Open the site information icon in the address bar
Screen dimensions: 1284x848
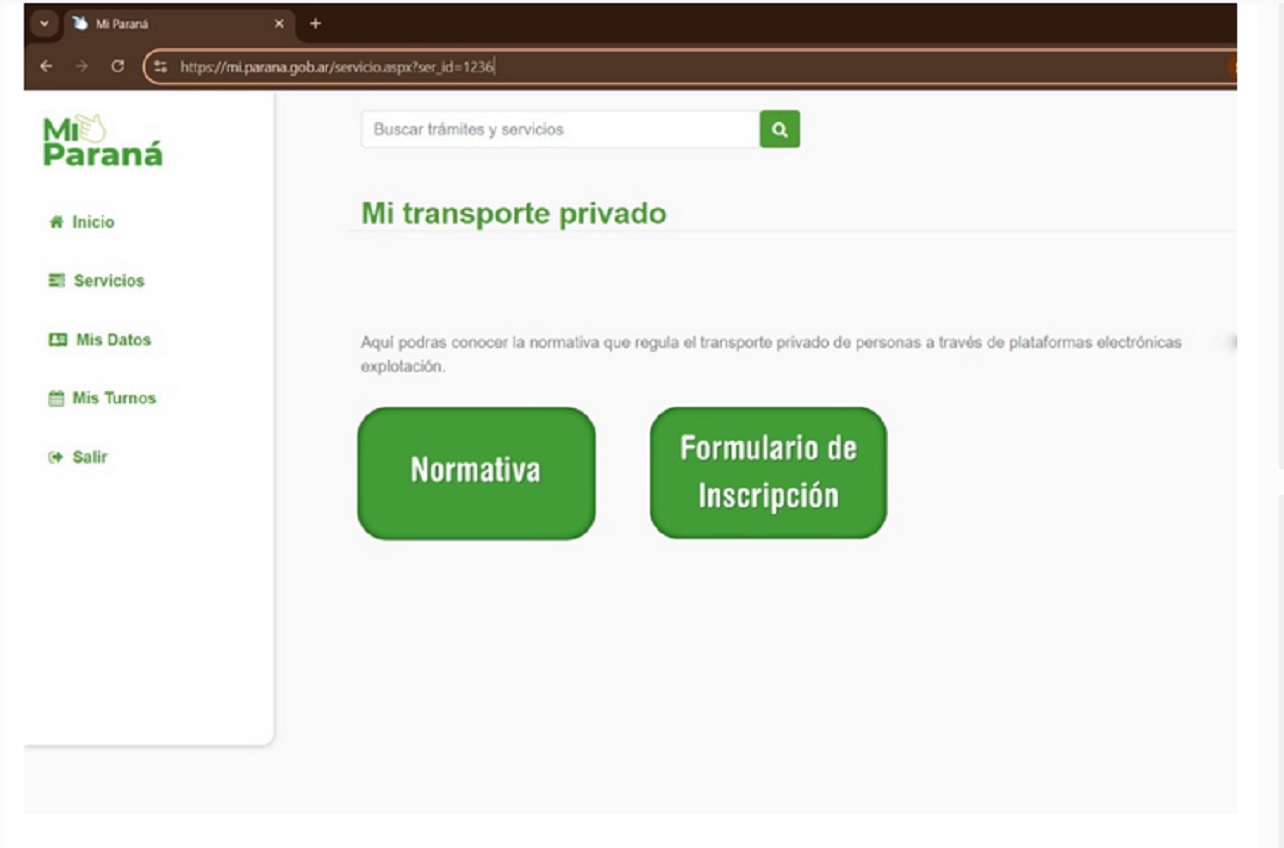click(162, 67)
